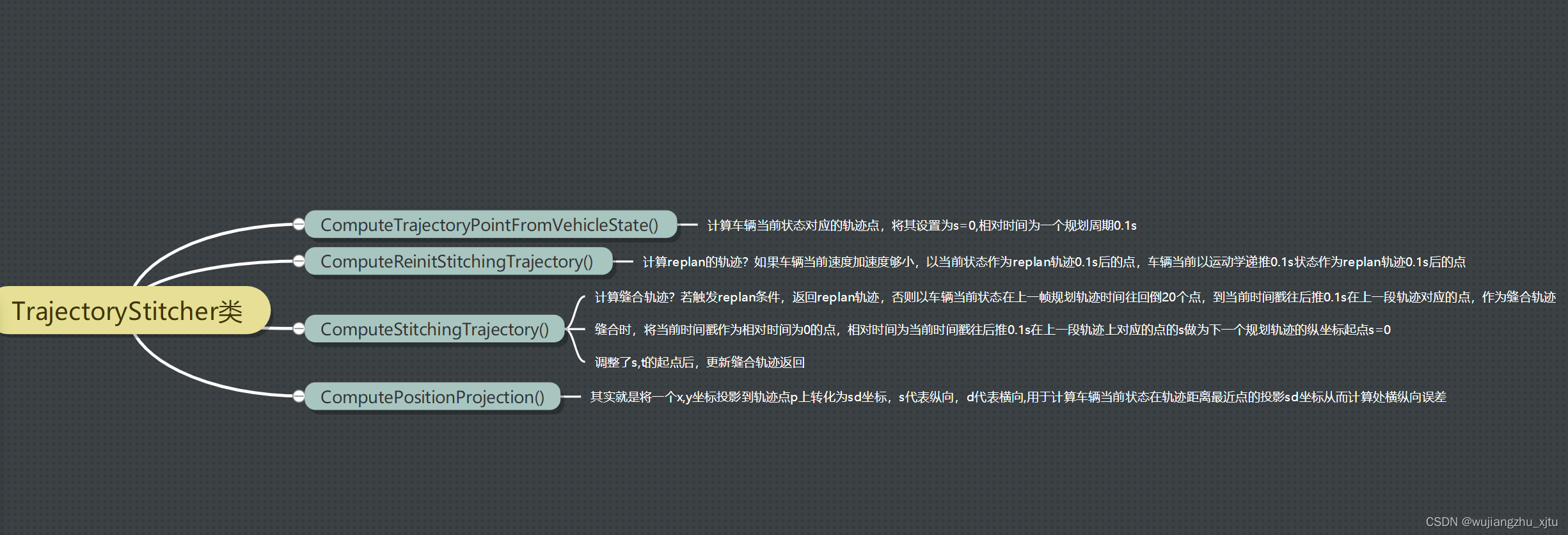The width and height of the screenshot is (1568, 535).
Task: Select the ComputePositionProjection() node
Action: (432, 397)
